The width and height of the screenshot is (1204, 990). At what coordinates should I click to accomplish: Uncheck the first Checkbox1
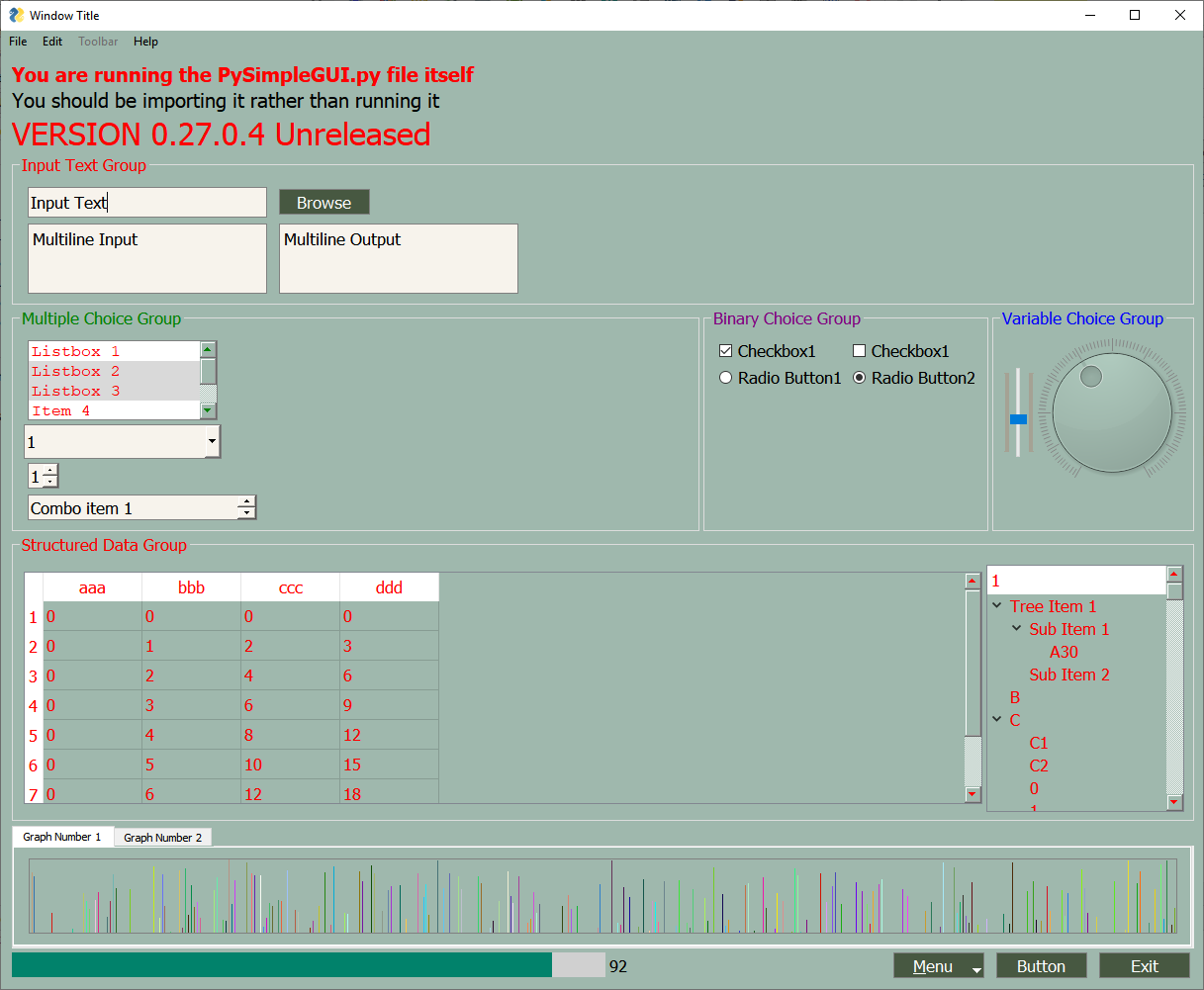point(725,350)
